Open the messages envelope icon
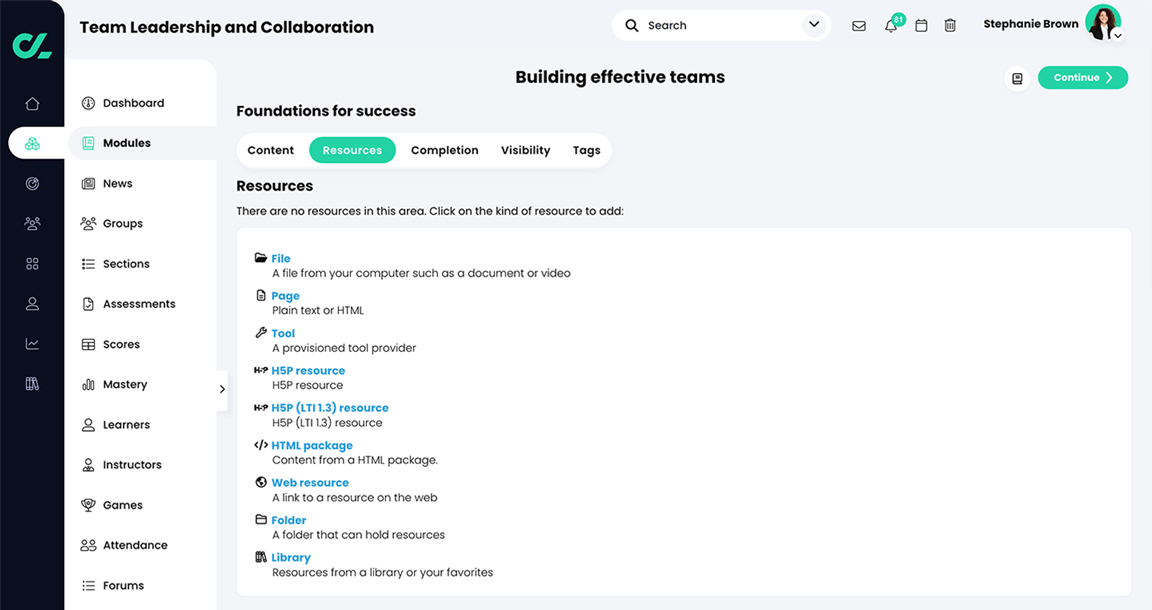The width and height of the screenshot is (1152, 610). click(x=859, y=25)
